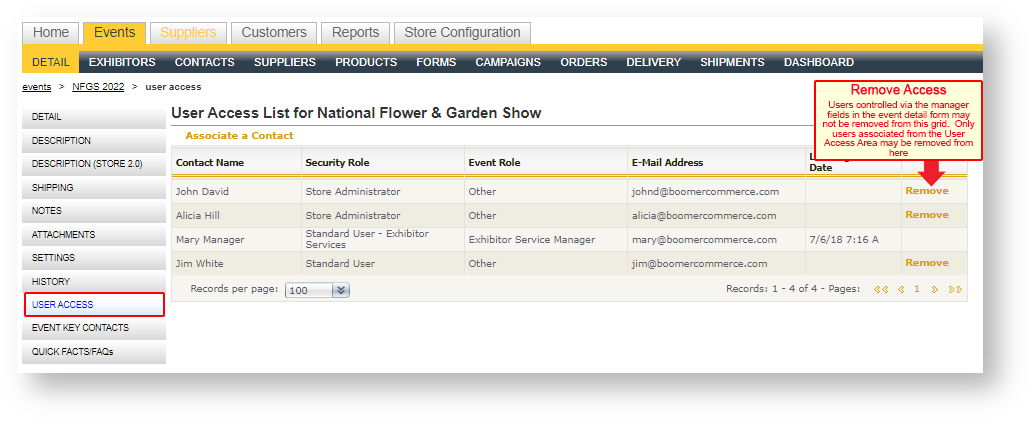Image resolution: width=1031 pixels, height=421 pixels.
Task: Sort by Contact Name column header
Action: click(209, 162)
